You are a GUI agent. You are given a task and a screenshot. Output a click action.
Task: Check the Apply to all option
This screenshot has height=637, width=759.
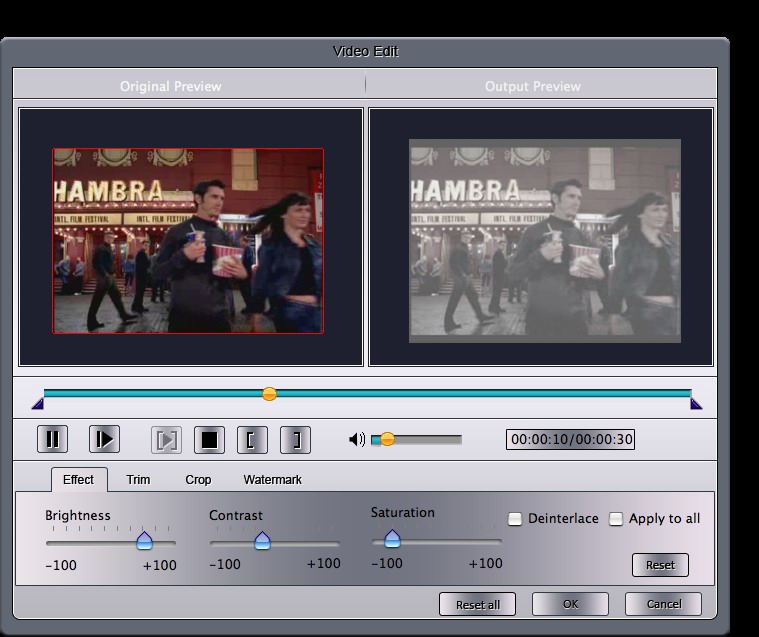click(x=616, y=519)
